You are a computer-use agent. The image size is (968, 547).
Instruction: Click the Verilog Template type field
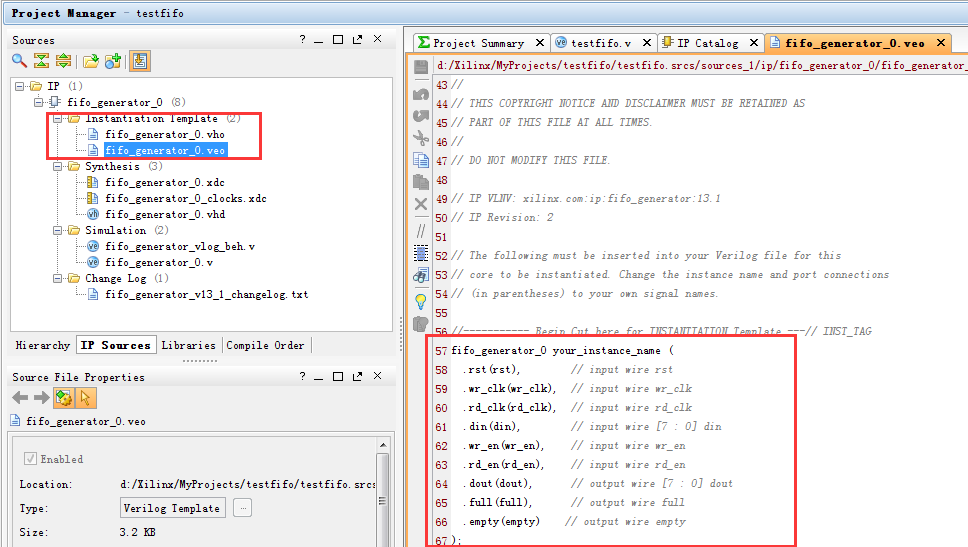coord(172,508)
